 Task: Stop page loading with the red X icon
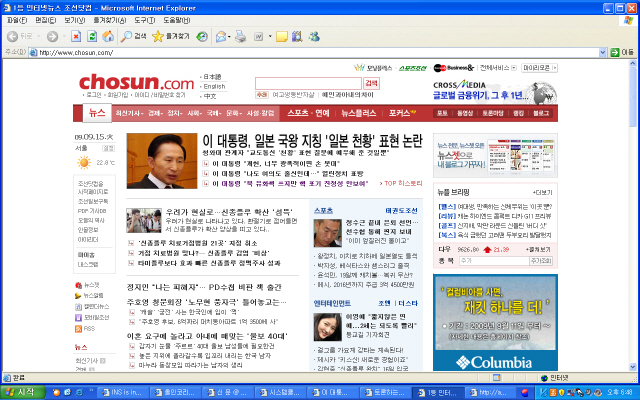76,37
